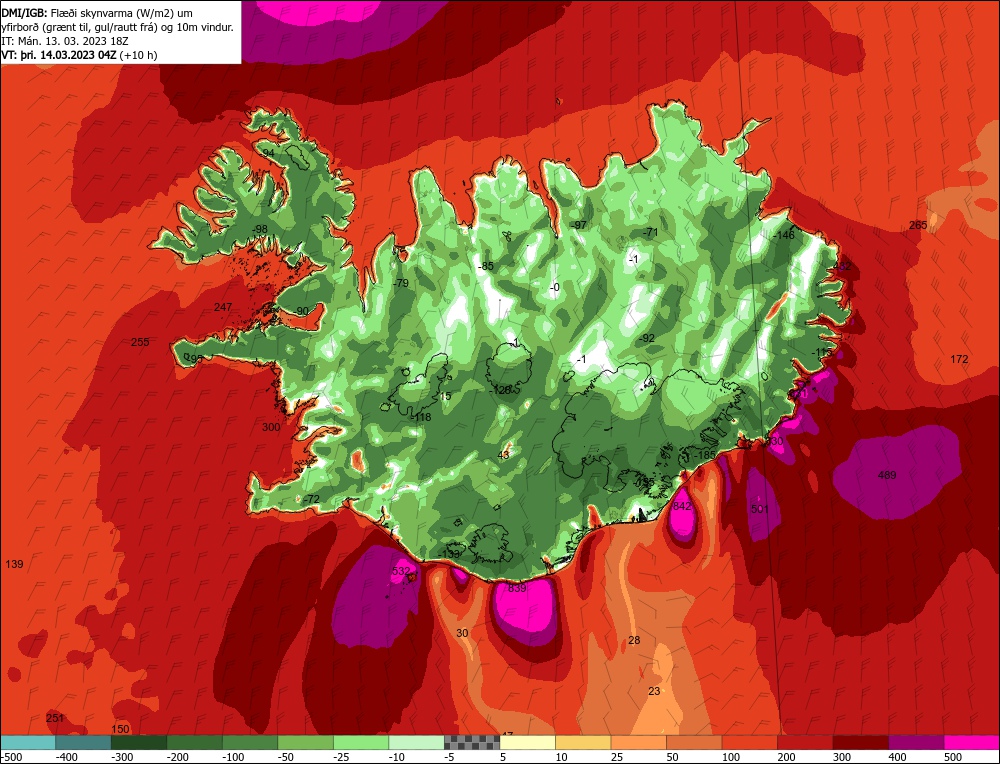Click the map value 265 in the northeast sea
The height and width of the screenshot is (764, 1000).
[918, 224]
